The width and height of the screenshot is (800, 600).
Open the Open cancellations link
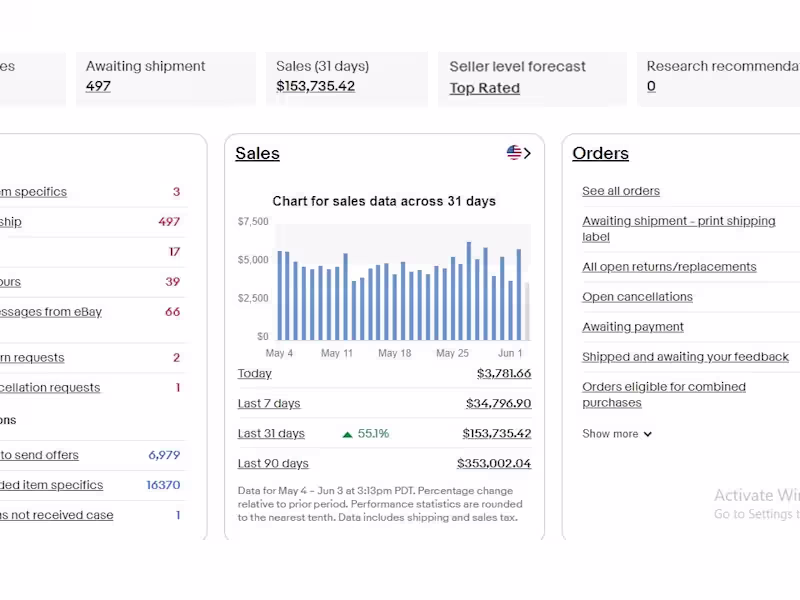tap(637, 297)
